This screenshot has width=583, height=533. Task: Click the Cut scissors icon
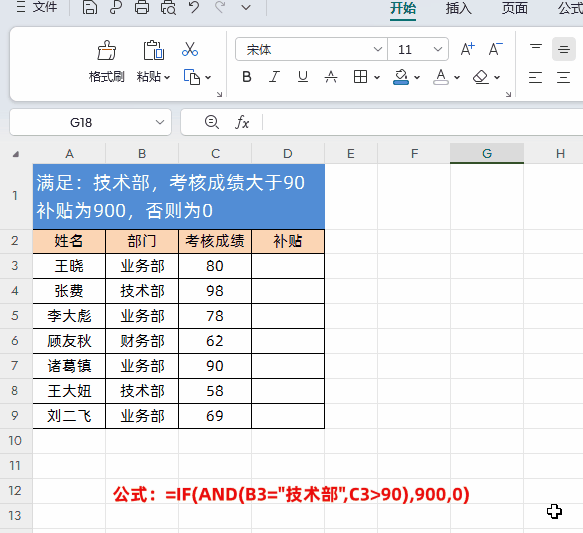pos(190,49)
